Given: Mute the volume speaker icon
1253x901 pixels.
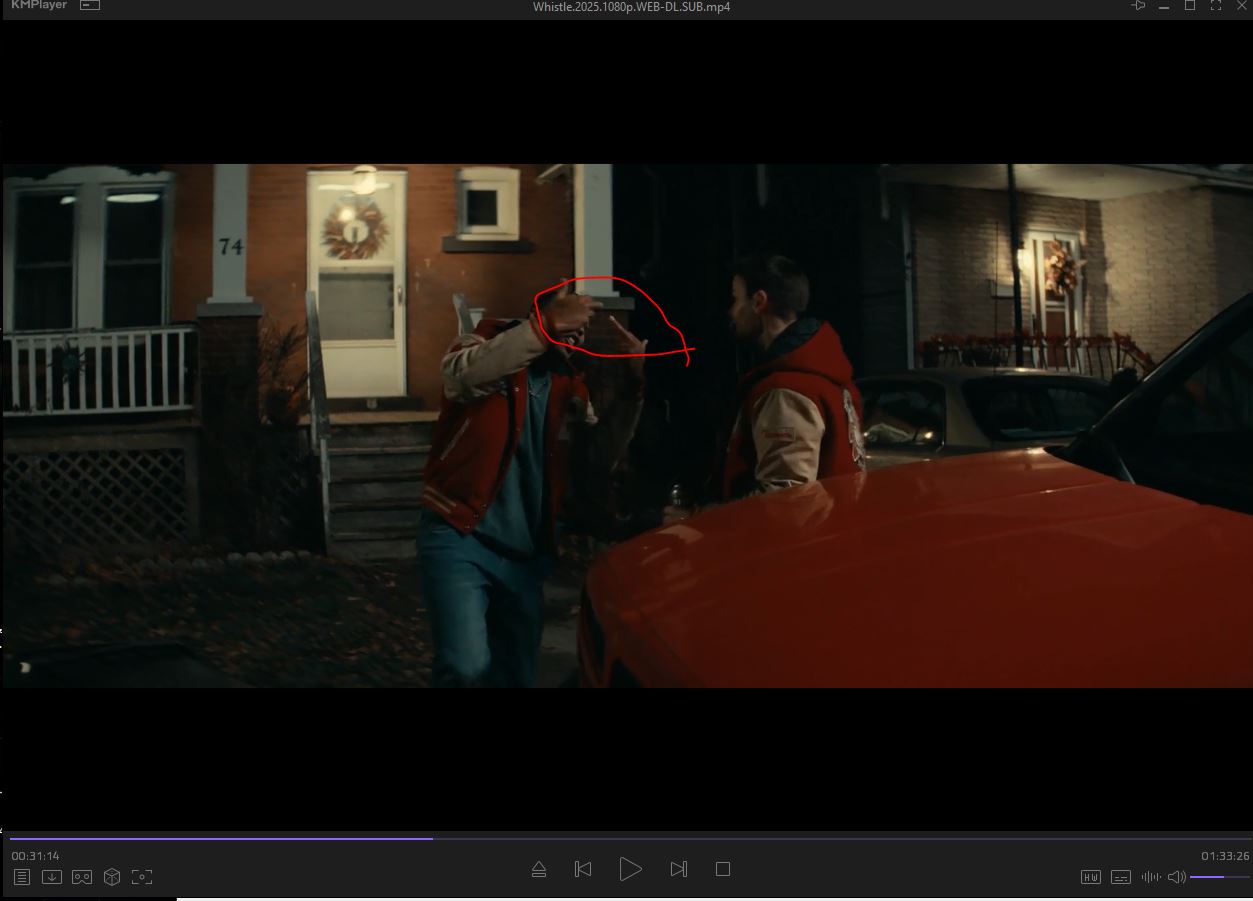Looking at the screenshot, I should 1177,877.
